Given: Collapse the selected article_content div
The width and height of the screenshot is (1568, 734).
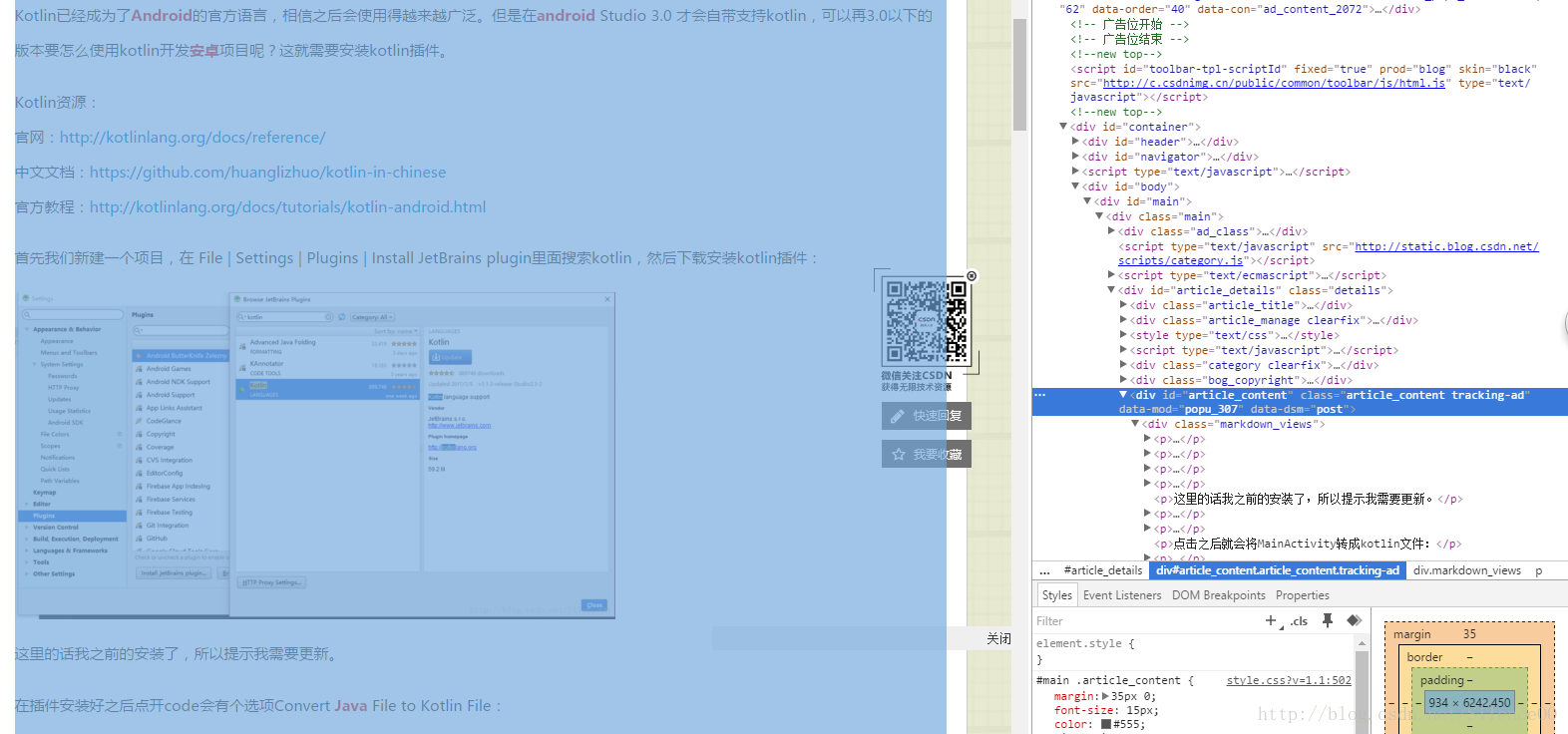Looking at the screenshot, I should click(1123, 395).
